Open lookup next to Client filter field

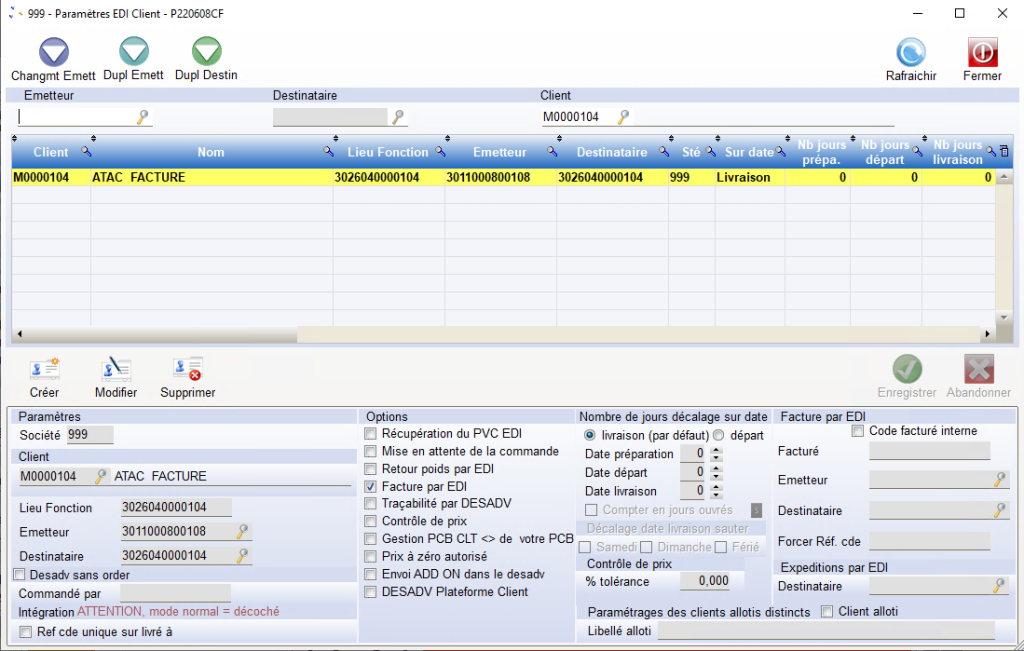(624, 117)
